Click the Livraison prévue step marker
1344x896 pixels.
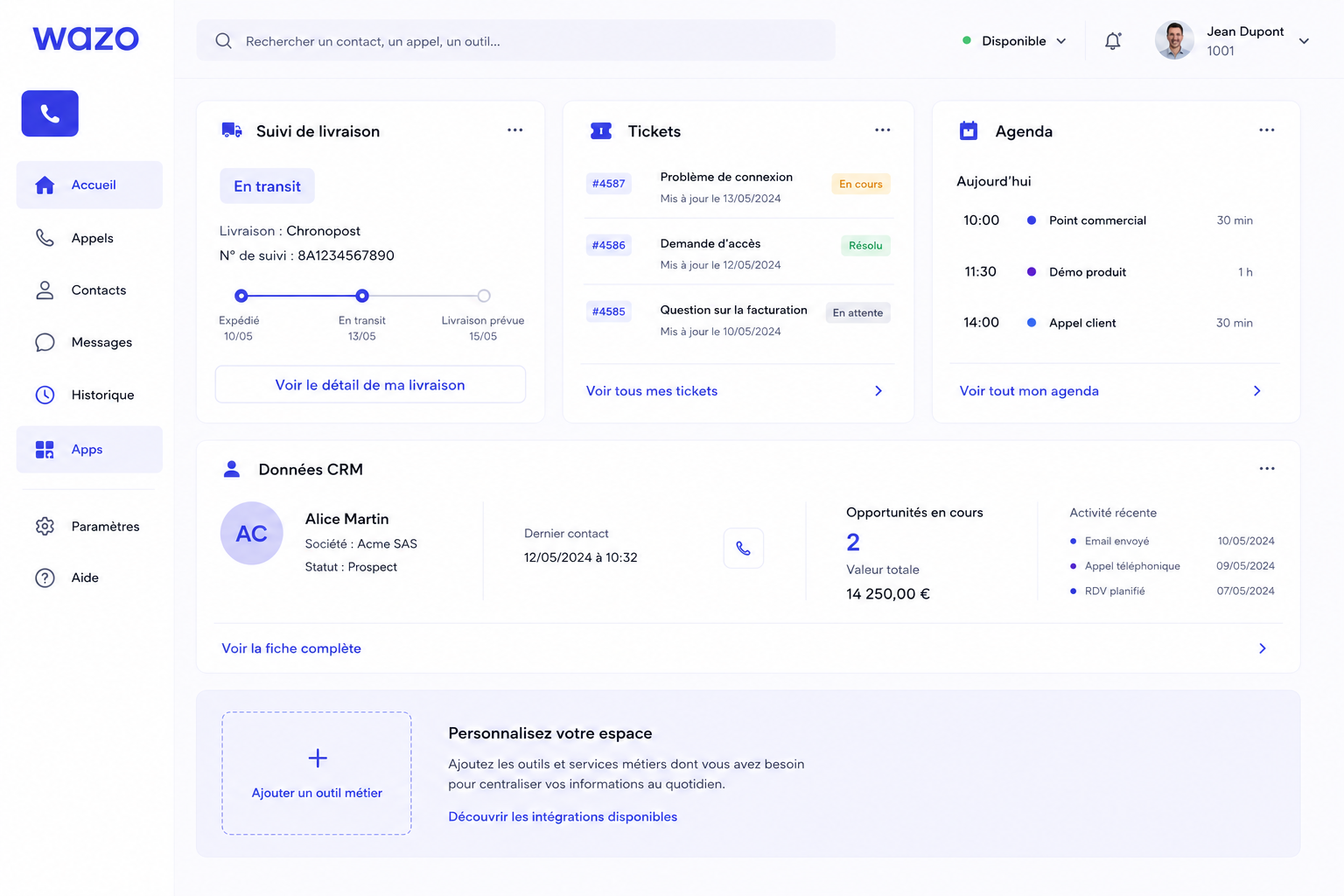[484, 296]
